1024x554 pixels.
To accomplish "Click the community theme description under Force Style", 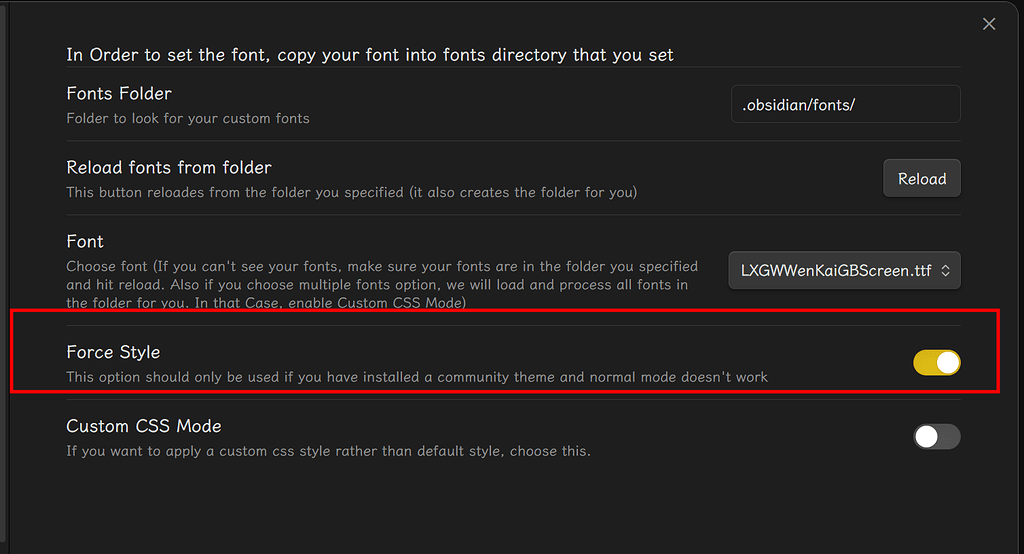I will [417, 377].
